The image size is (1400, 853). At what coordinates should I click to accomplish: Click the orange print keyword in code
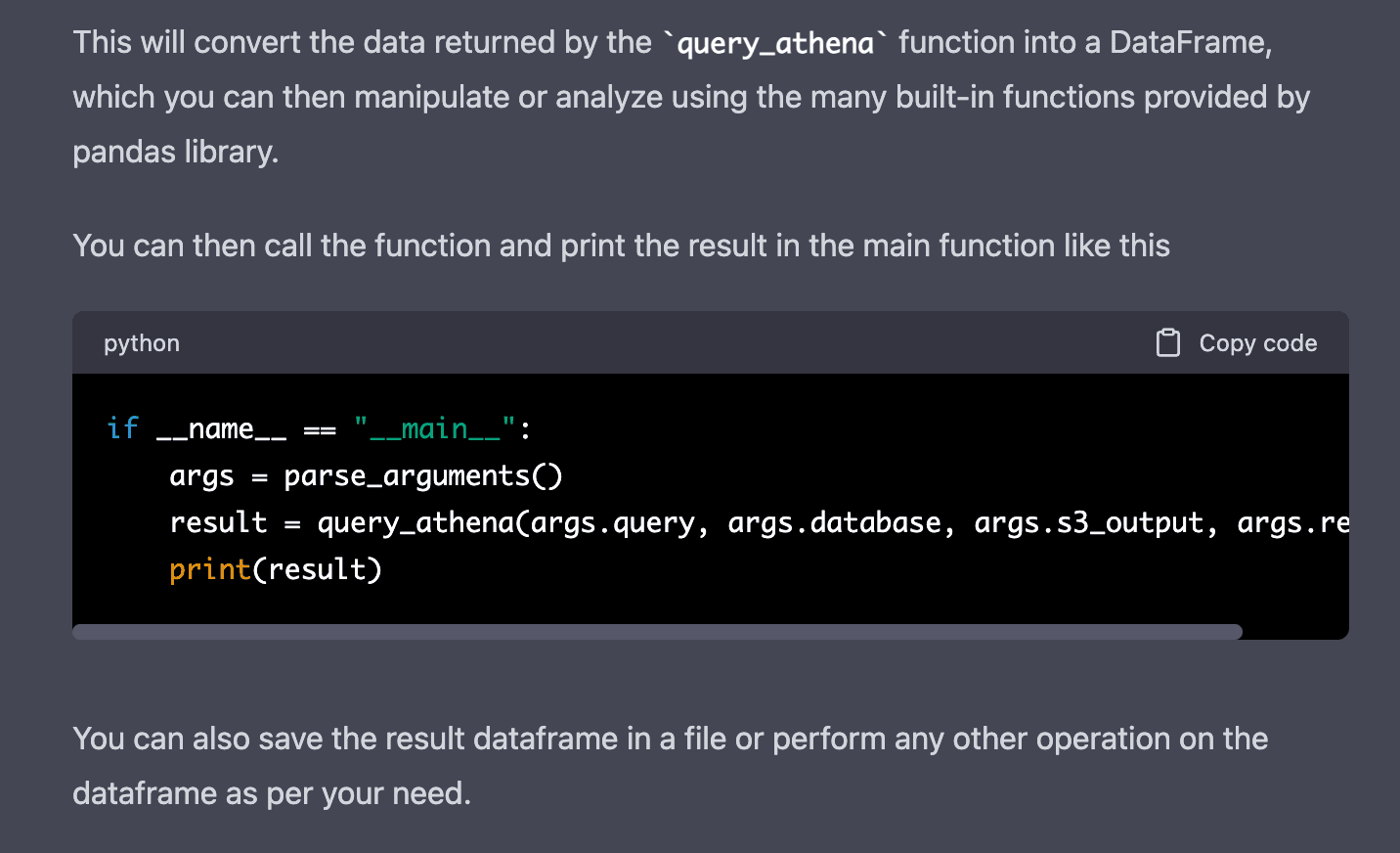[x=209, y=569]
